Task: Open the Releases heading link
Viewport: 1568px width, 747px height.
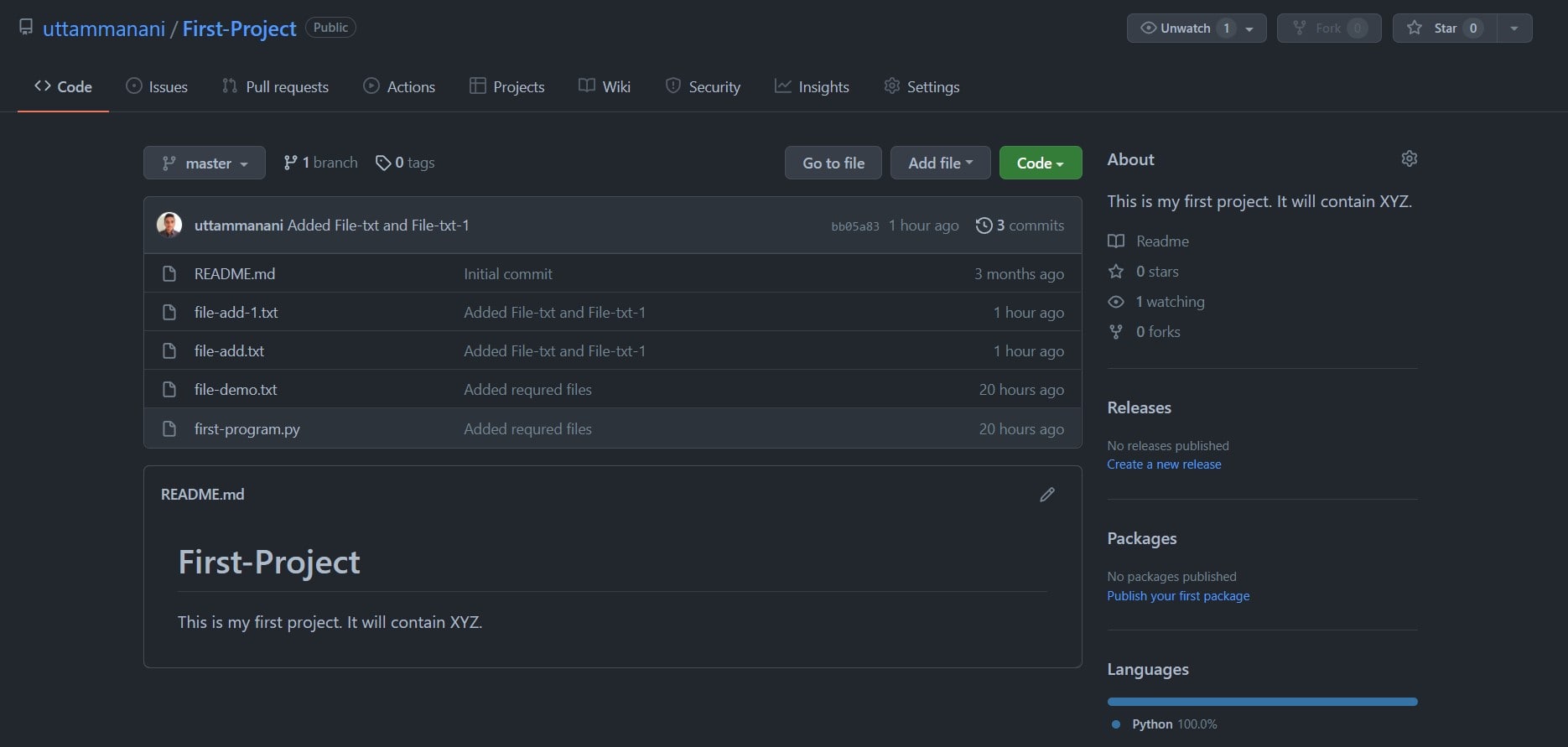Action: pyautogui.click(x=1140, y=407)
